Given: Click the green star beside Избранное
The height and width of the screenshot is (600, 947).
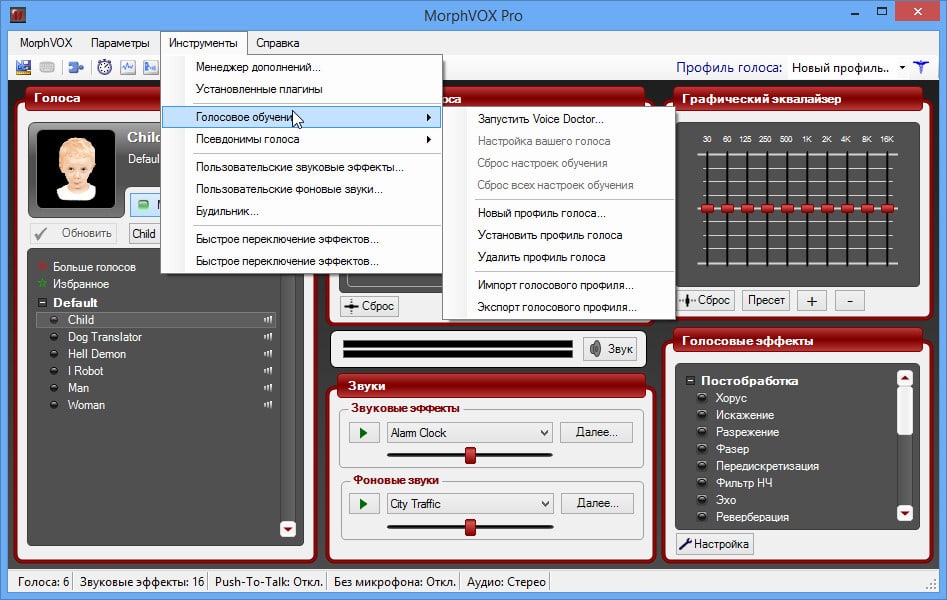Looking at the screenshot, I should pyautogui.click(x=42, y=283).
